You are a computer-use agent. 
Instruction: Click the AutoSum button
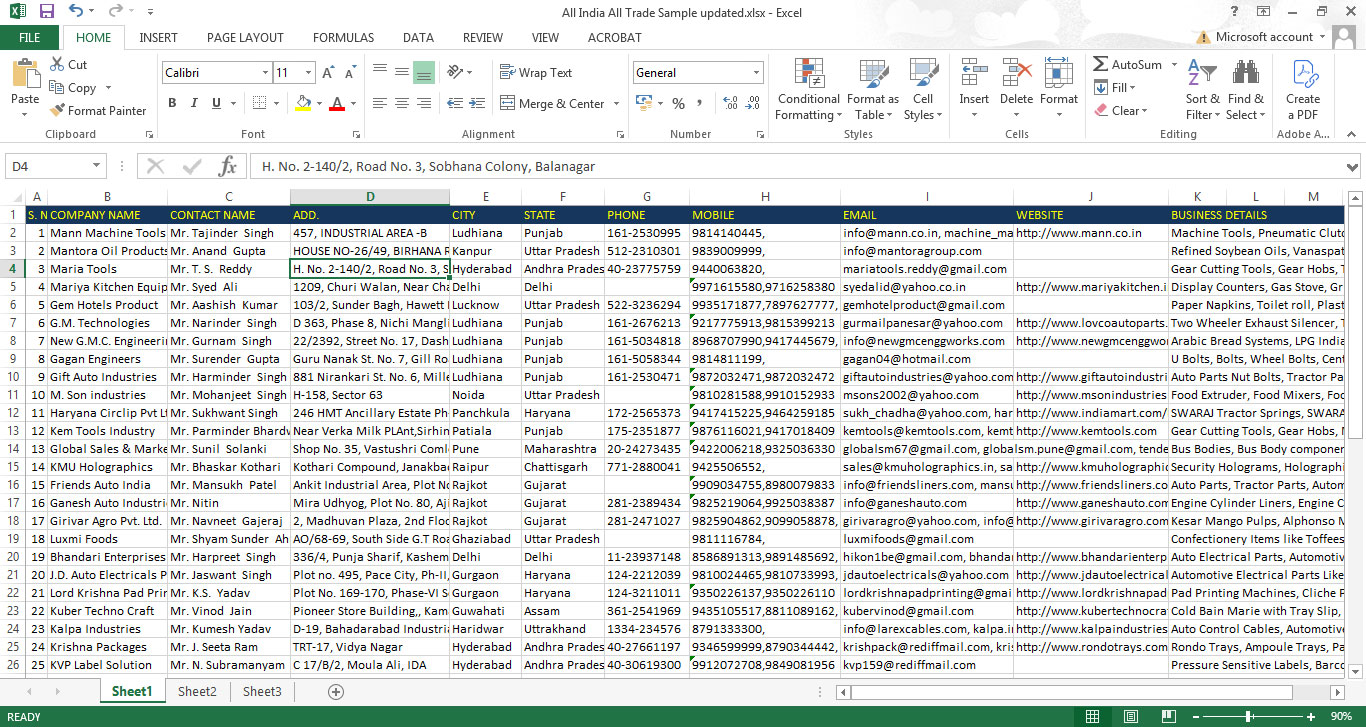pyautogui.click(x=1127, y=64)
